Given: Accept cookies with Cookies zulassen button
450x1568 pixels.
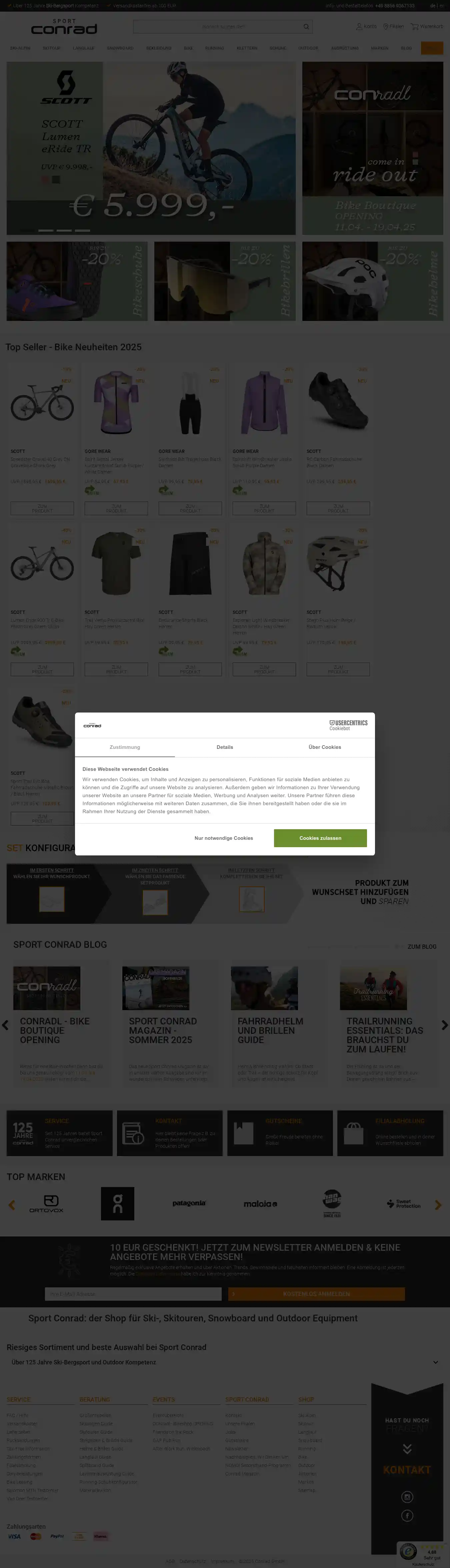Looking at the screenshot, I should point(320,837).
